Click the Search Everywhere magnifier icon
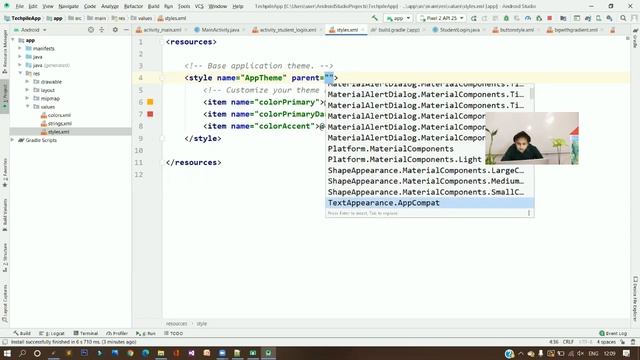This screenshot has height=360, width=640. click(x=623, y=18)
